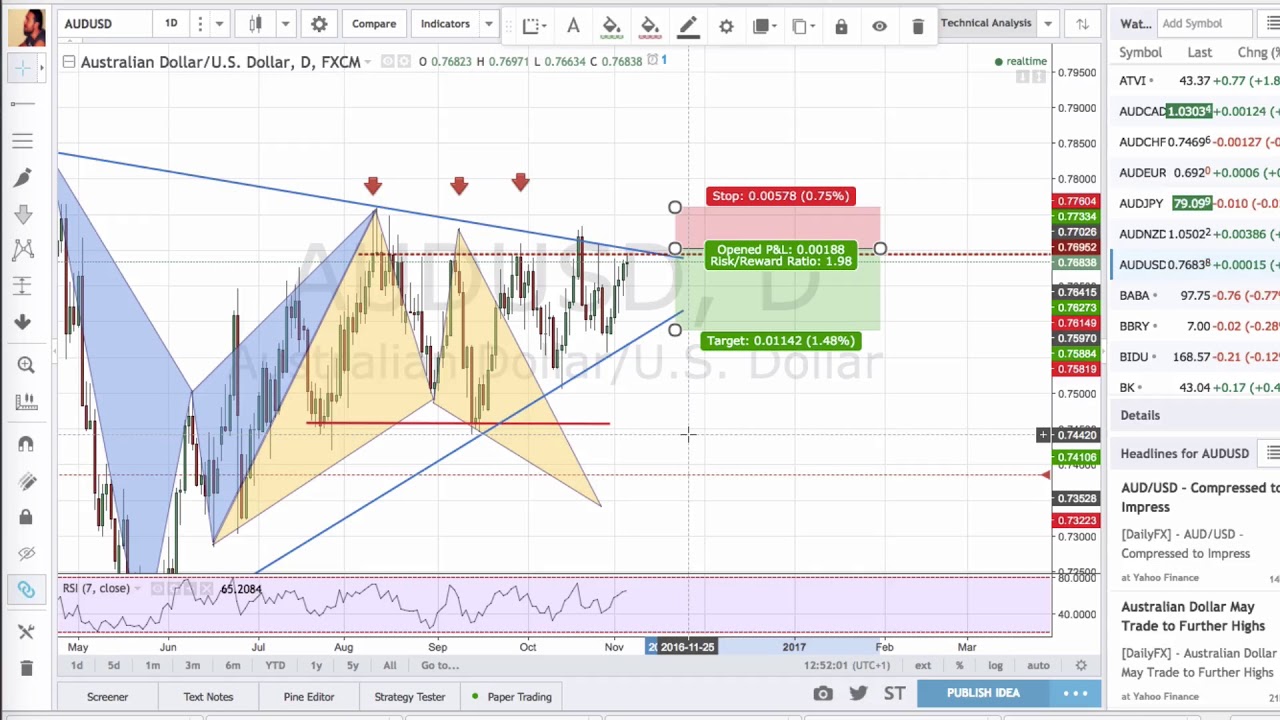
Task: Open the chart settings gear in top toolbar
Action: [x=319, y=24]
